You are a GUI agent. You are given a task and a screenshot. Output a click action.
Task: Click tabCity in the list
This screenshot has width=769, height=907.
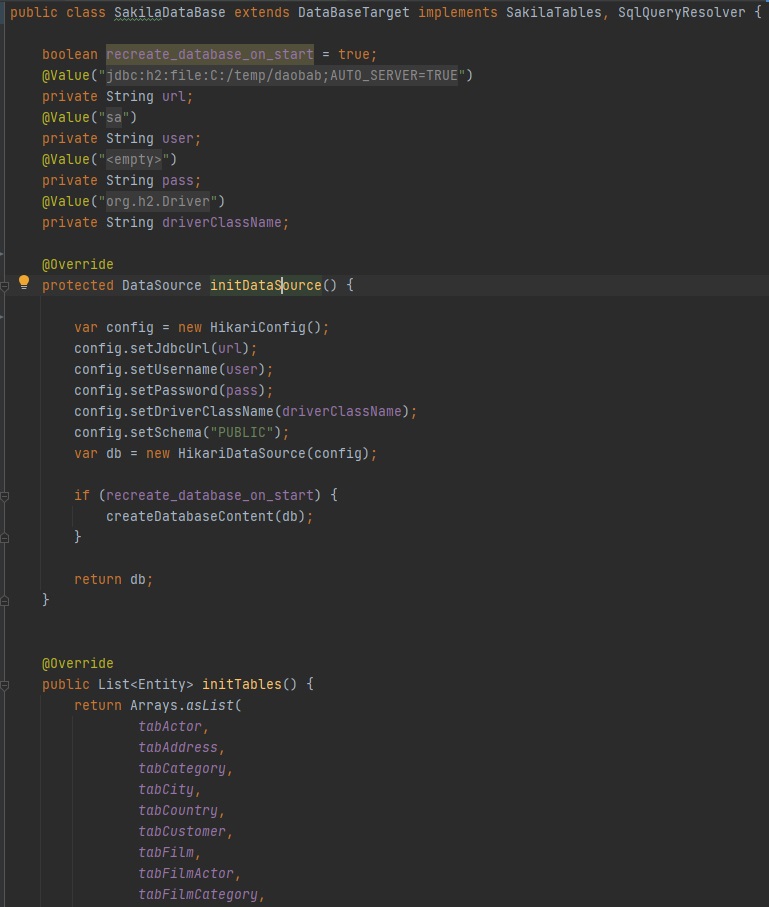pyautogui.click(x=166, y=790)
